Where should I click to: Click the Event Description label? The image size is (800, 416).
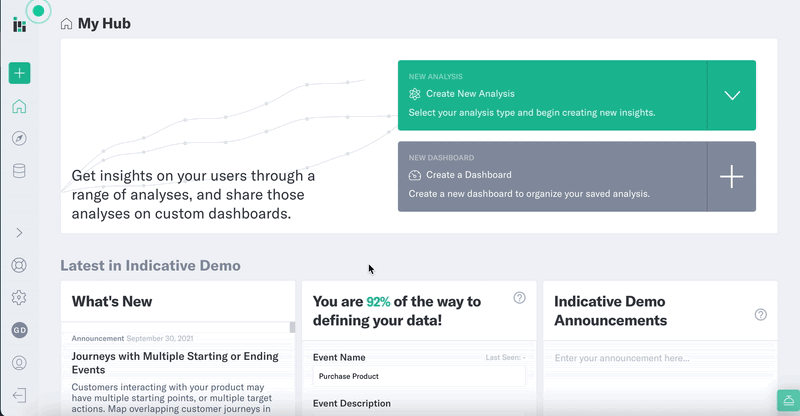[x=352, y=403]
